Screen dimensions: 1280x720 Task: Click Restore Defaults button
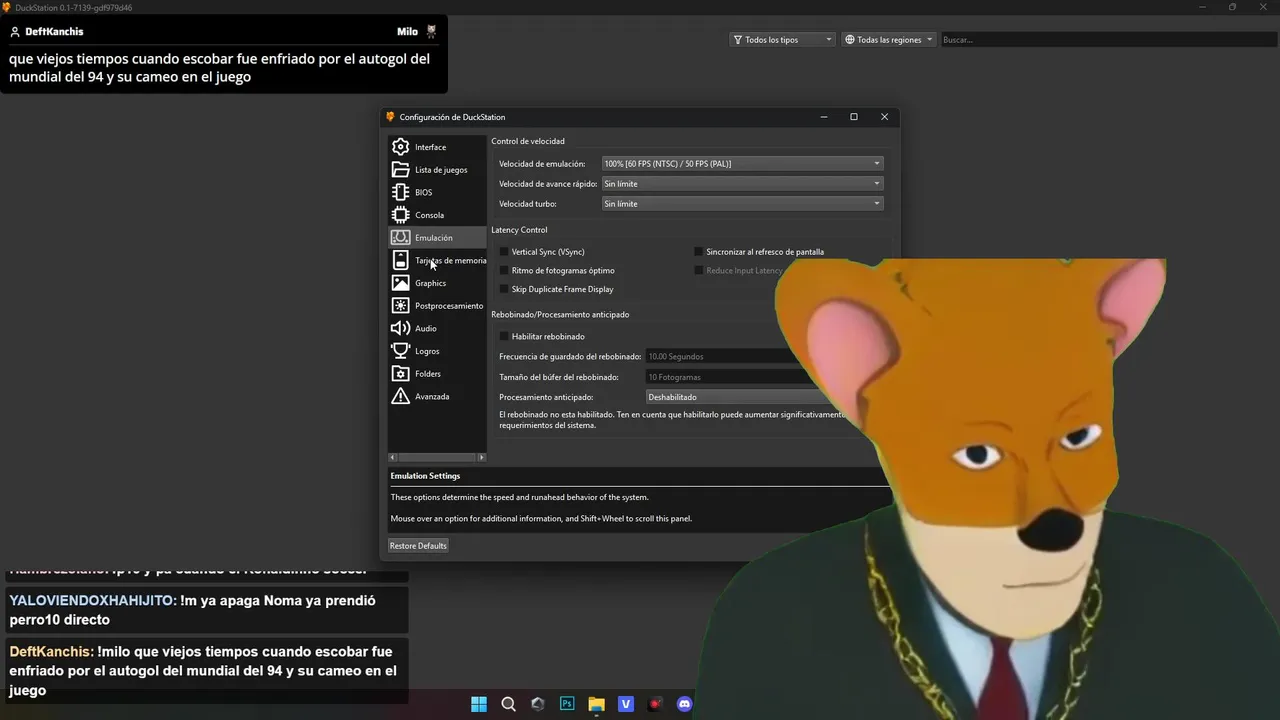(418, 546)
